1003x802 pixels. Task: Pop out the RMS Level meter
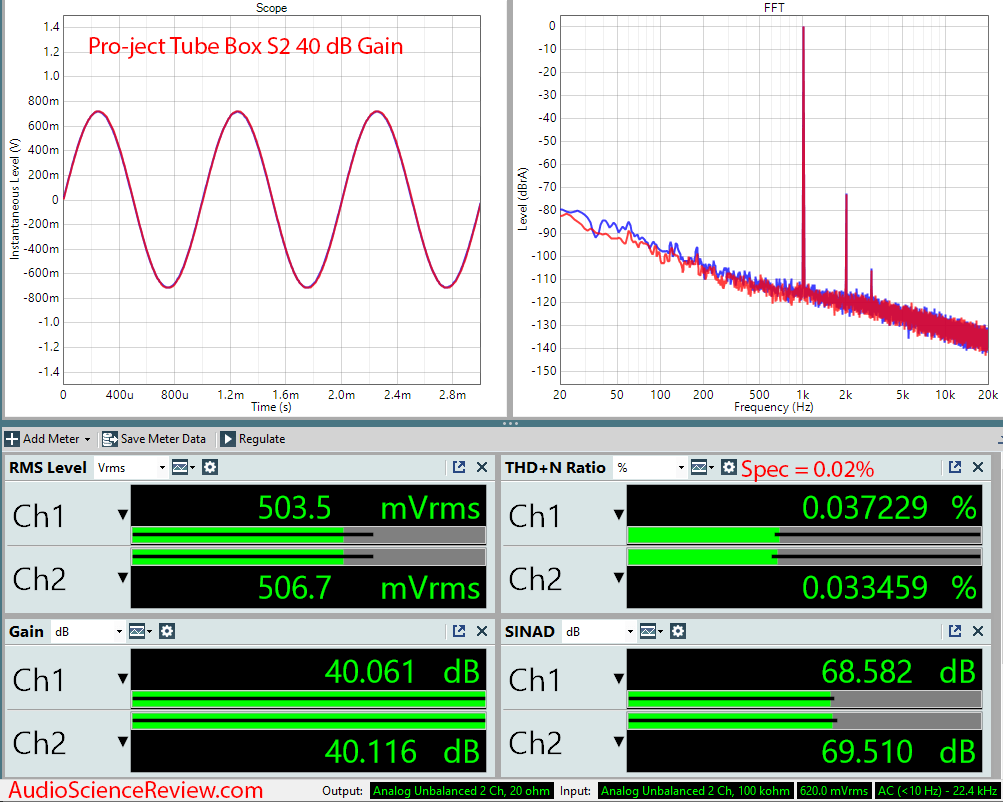tap(459, 468)
